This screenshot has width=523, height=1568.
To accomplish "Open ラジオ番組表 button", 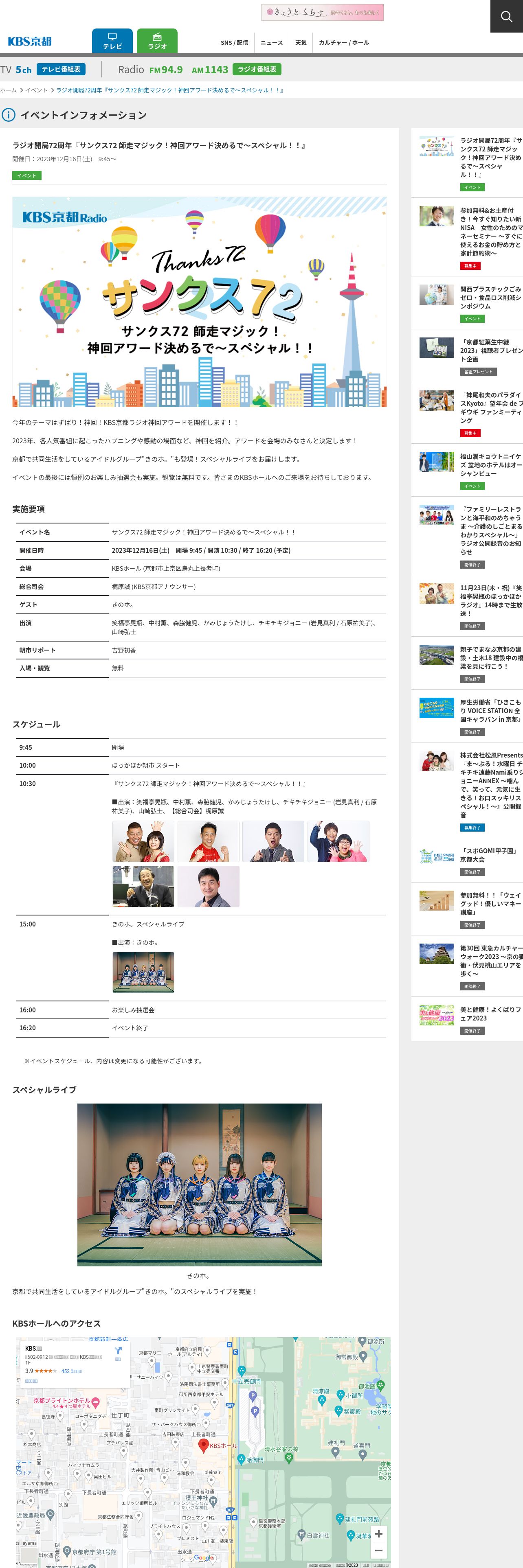I will click(257, 69).
